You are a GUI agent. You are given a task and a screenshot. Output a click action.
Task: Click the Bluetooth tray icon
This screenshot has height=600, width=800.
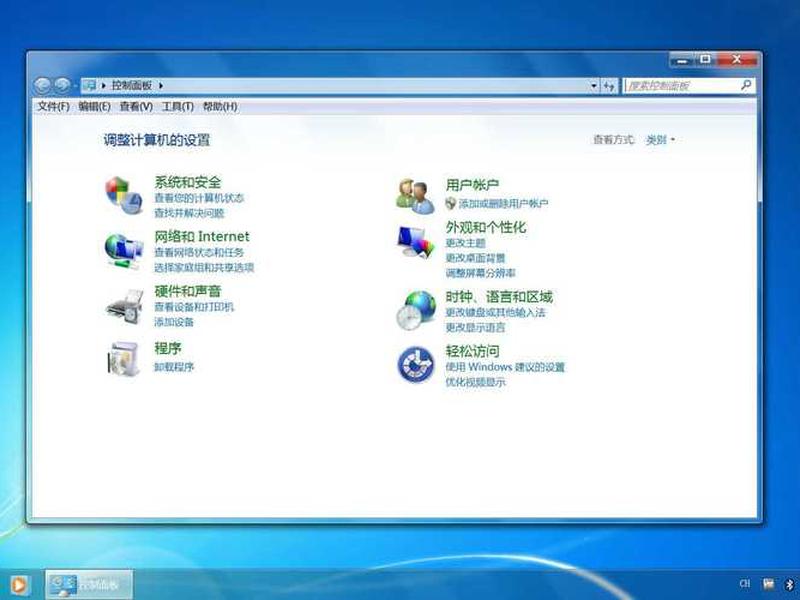pyautogui.click(x=789, y=584)
